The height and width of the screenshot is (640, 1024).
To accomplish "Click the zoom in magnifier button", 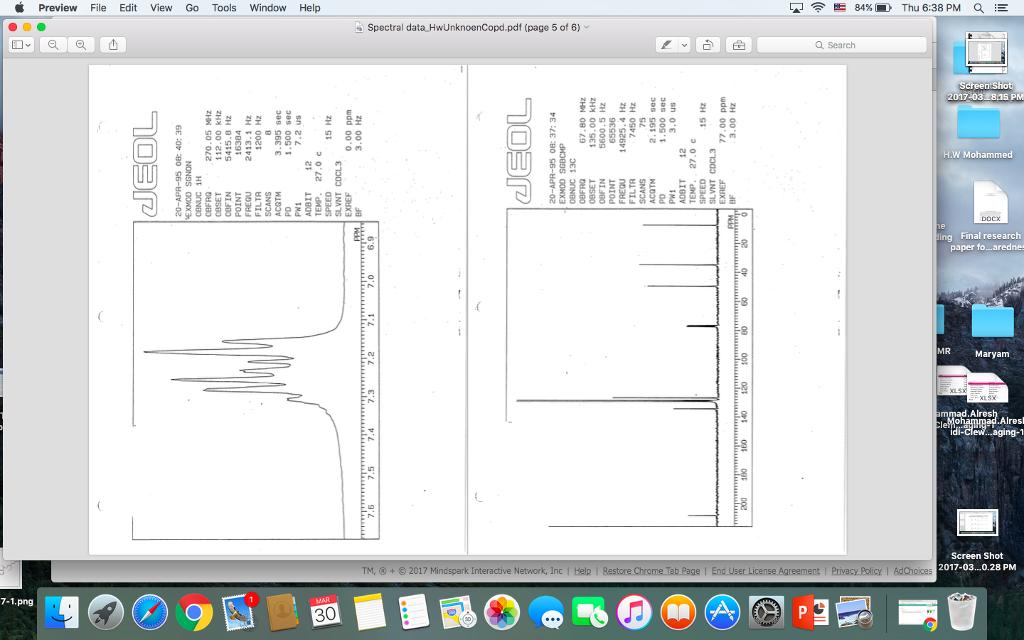I will (80, 45).
